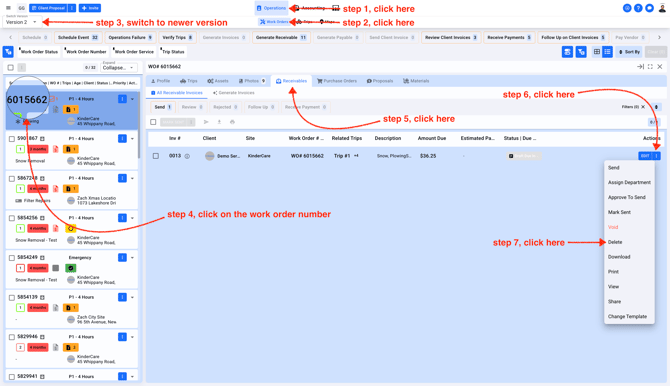Select work order 5867248 checkbox

(x=12, y=179)
